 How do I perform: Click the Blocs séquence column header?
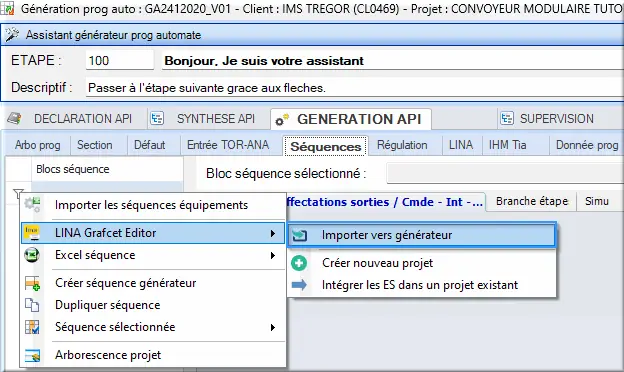(x=107, y=169)
